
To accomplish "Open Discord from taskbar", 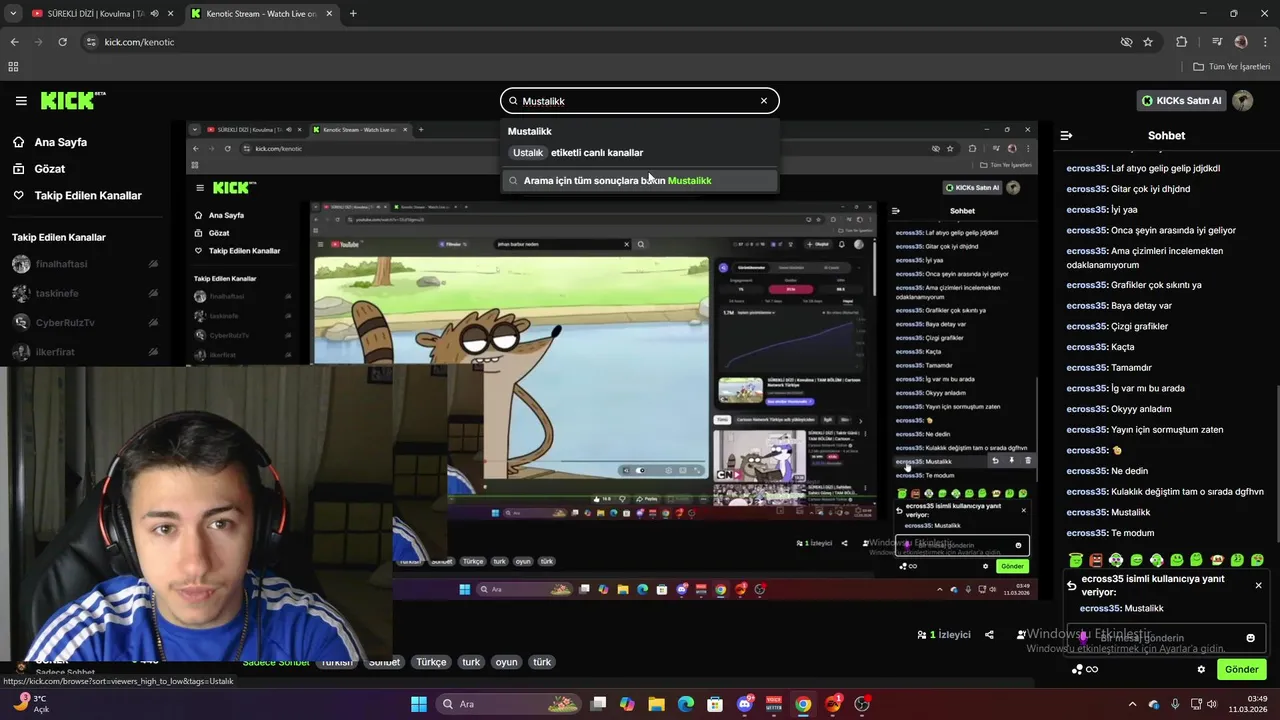I will [x=745, y=704].
